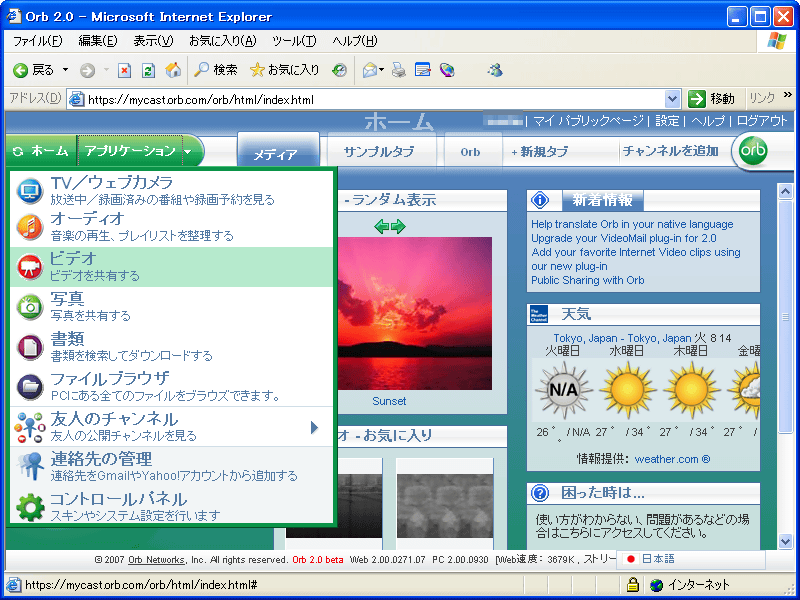Image resolution: width=800 pixels, height=600 pixels.
Task: Click the status bar padlock security icon
Action: 633,585
